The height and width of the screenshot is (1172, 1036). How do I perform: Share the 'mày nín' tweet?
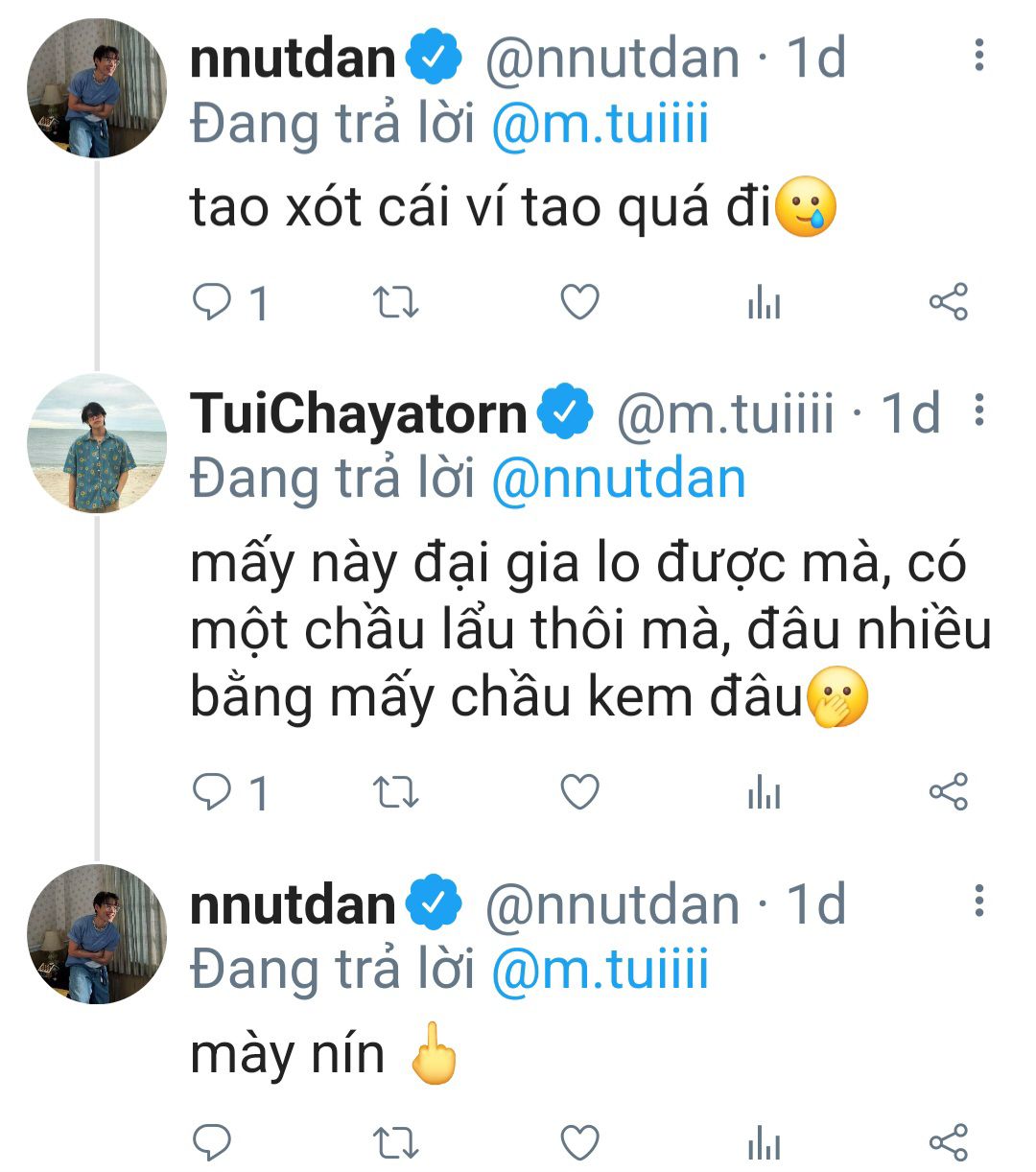949,1142
